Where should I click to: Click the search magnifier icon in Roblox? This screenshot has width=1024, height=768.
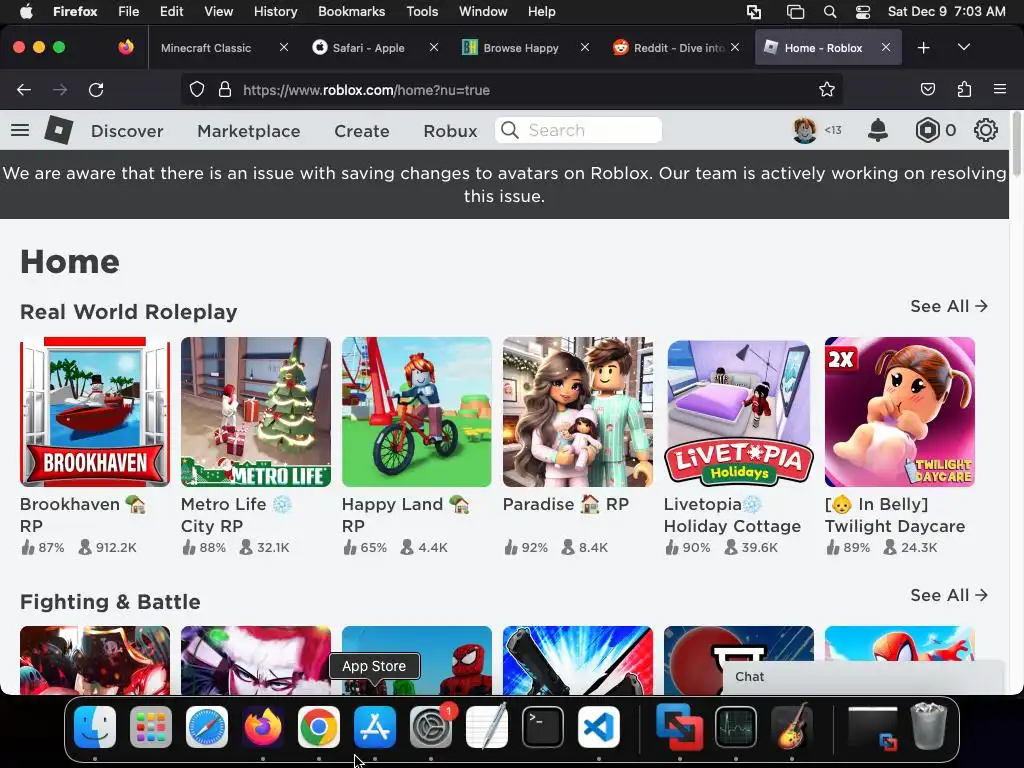click(x=510, y=130)
